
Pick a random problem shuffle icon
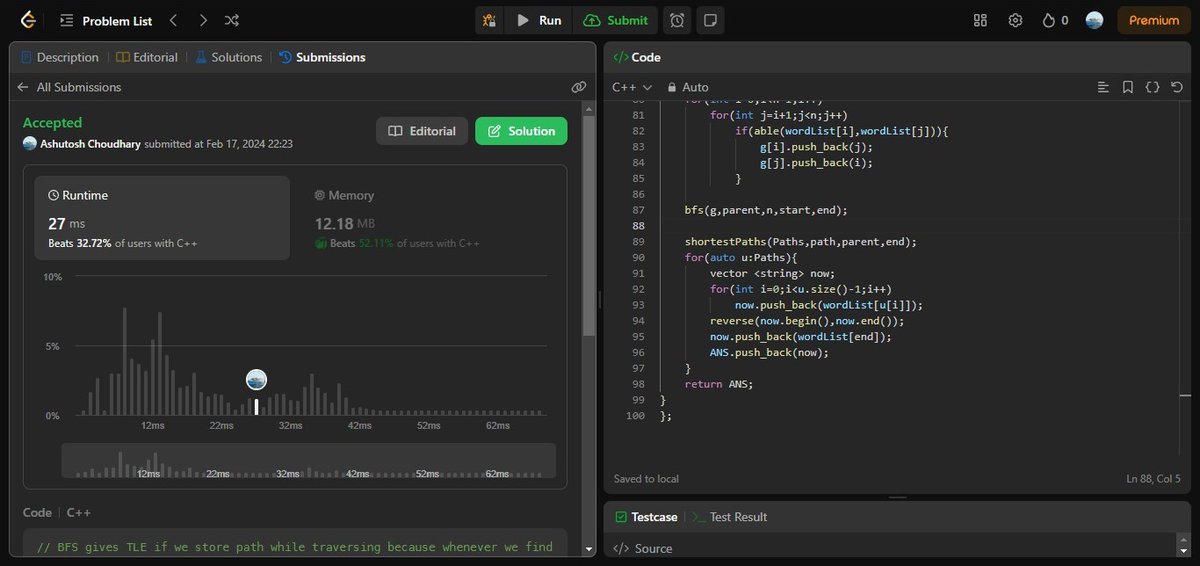[x=232, y=20]
